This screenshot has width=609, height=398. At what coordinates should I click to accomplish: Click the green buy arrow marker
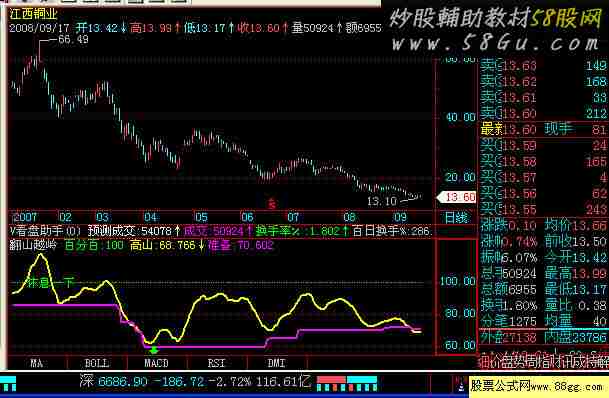click(154, 350)
